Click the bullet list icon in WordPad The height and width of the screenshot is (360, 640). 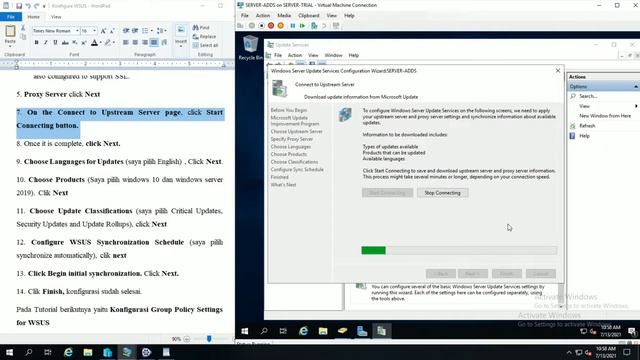pos(145,31)
